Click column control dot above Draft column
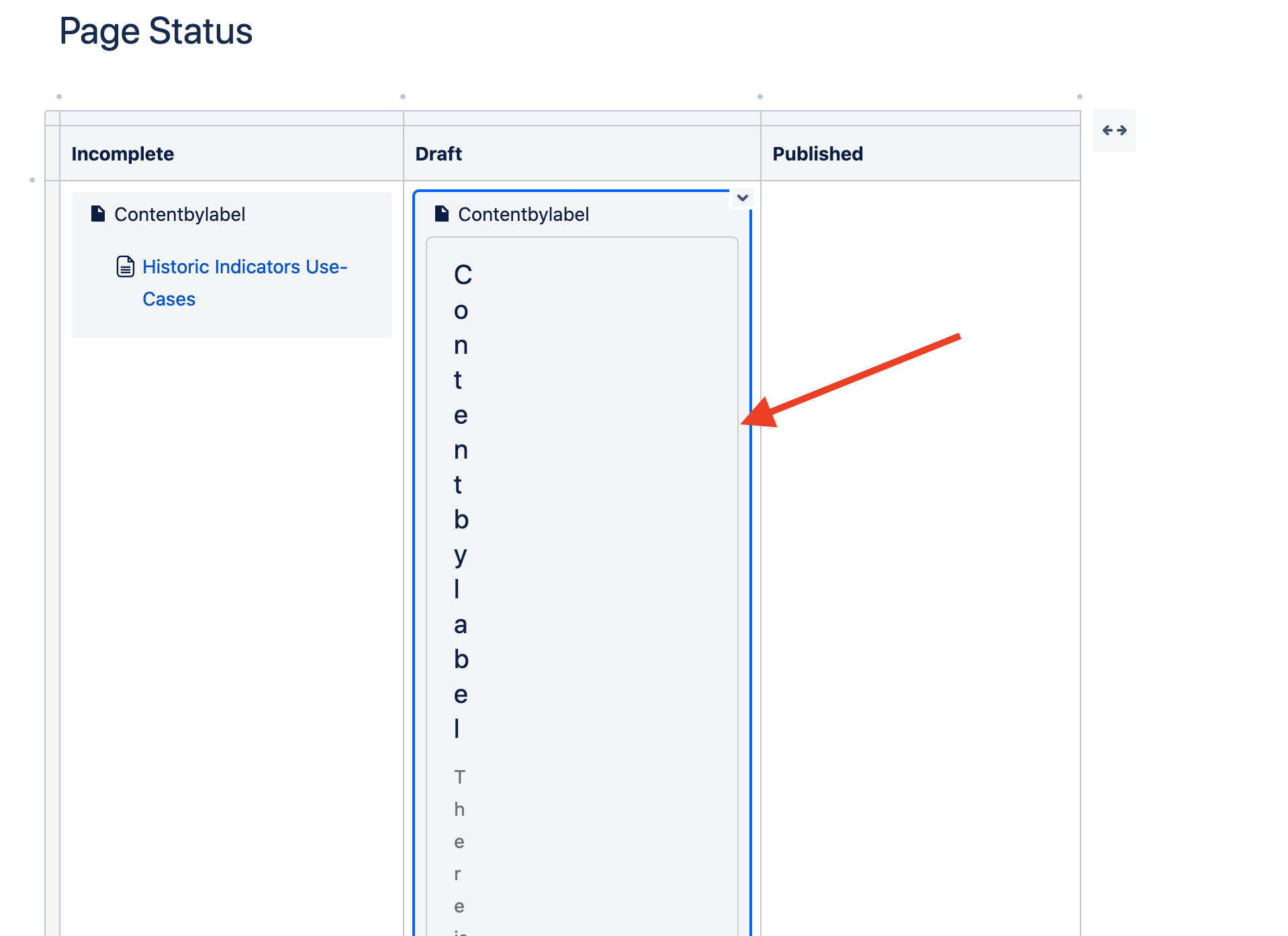 pos(403,97)
